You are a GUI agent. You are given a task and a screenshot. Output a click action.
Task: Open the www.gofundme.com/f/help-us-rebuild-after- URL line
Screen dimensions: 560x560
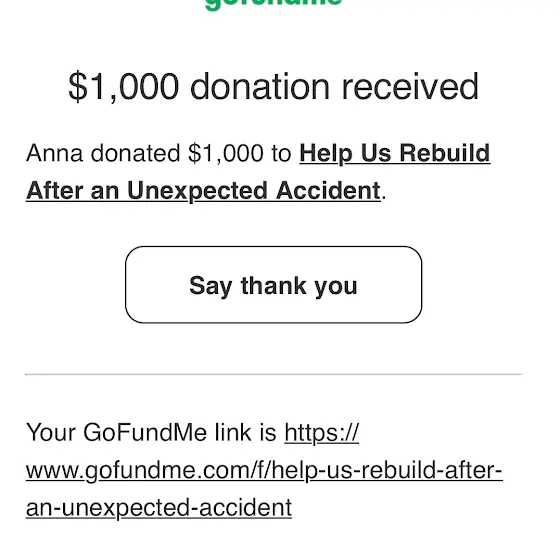coord(264,470)
